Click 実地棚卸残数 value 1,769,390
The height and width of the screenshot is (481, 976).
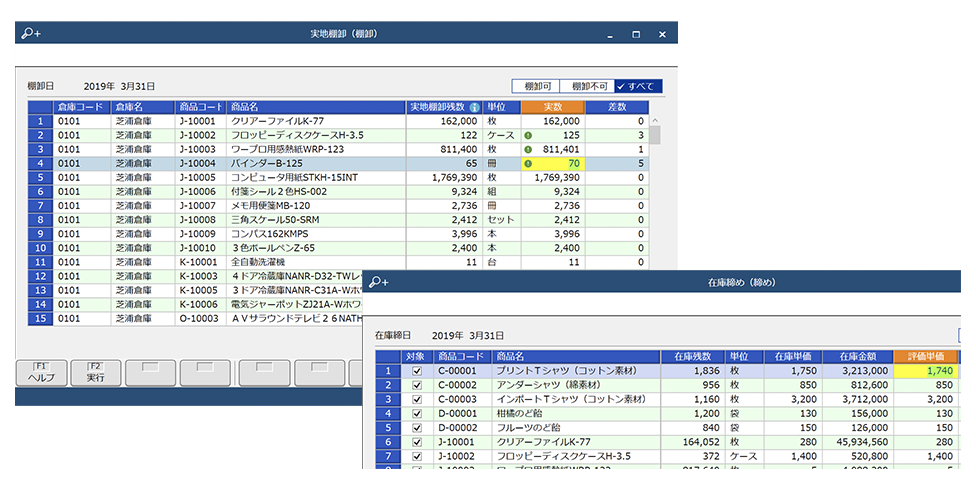[454, 178]
